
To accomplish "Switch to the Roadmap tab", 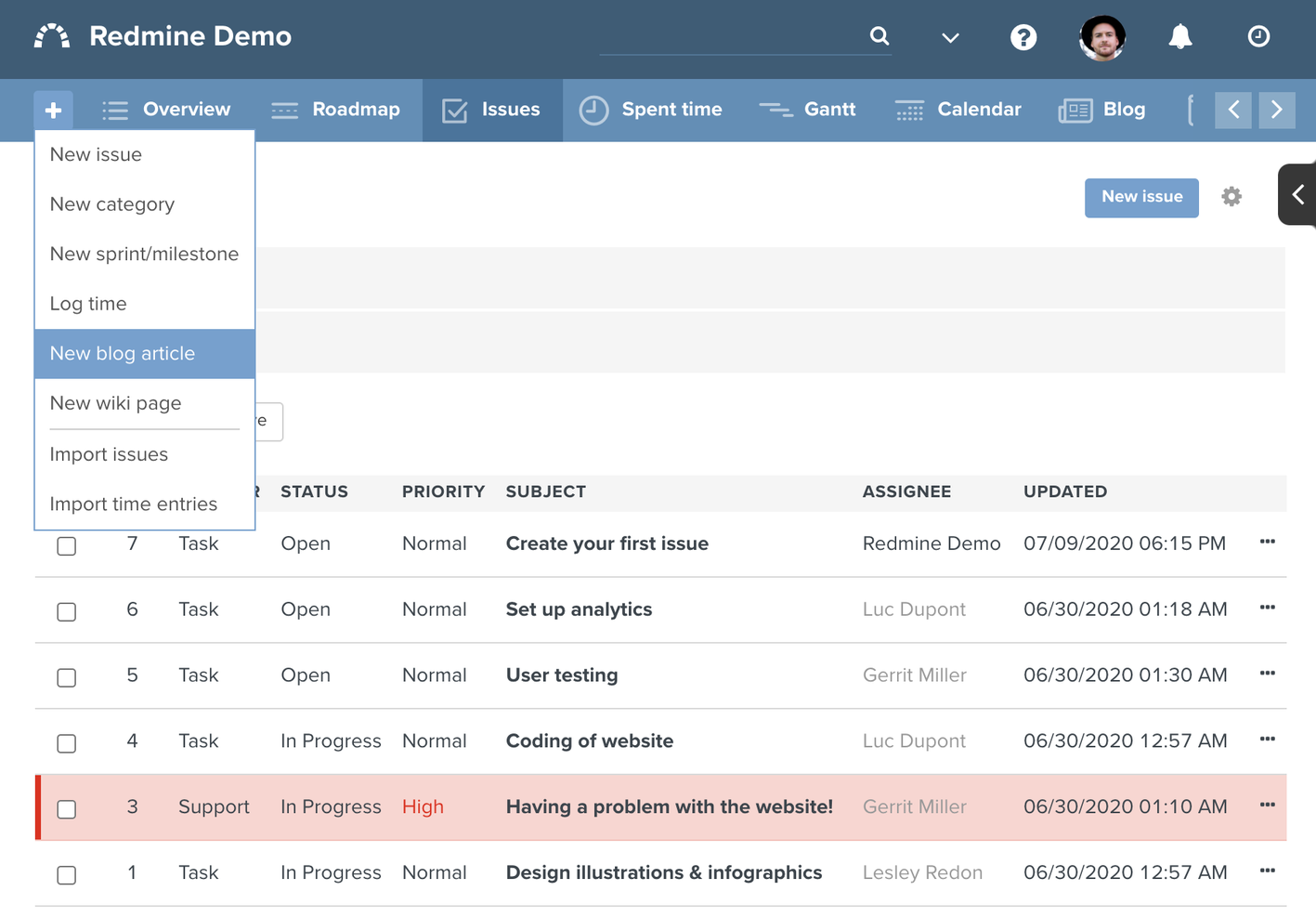I will coord(335,111).
